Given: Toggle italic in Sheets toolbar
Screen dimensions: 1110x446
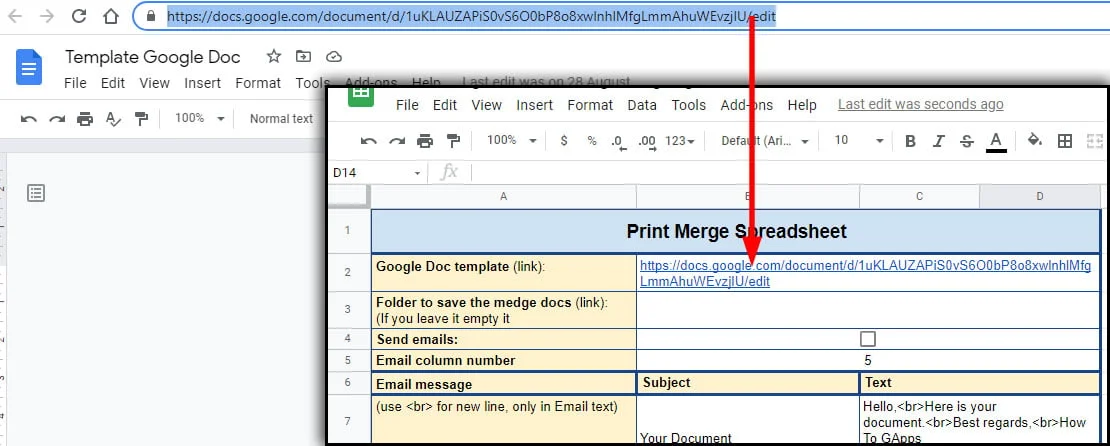Looking at the screenshot, I should click(939, 141).
